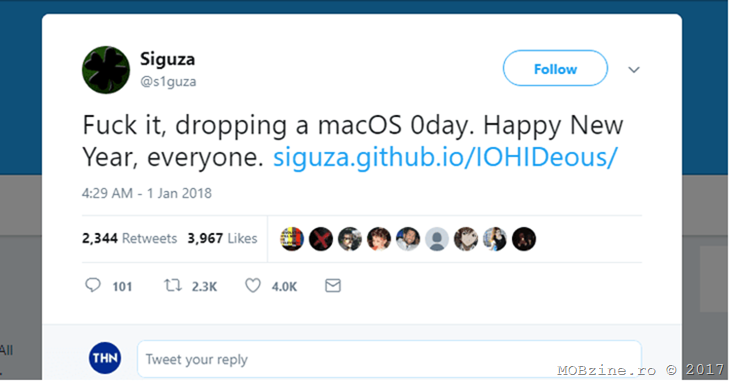Open Siguza's clover profile avatar

(x=106, y=70)
